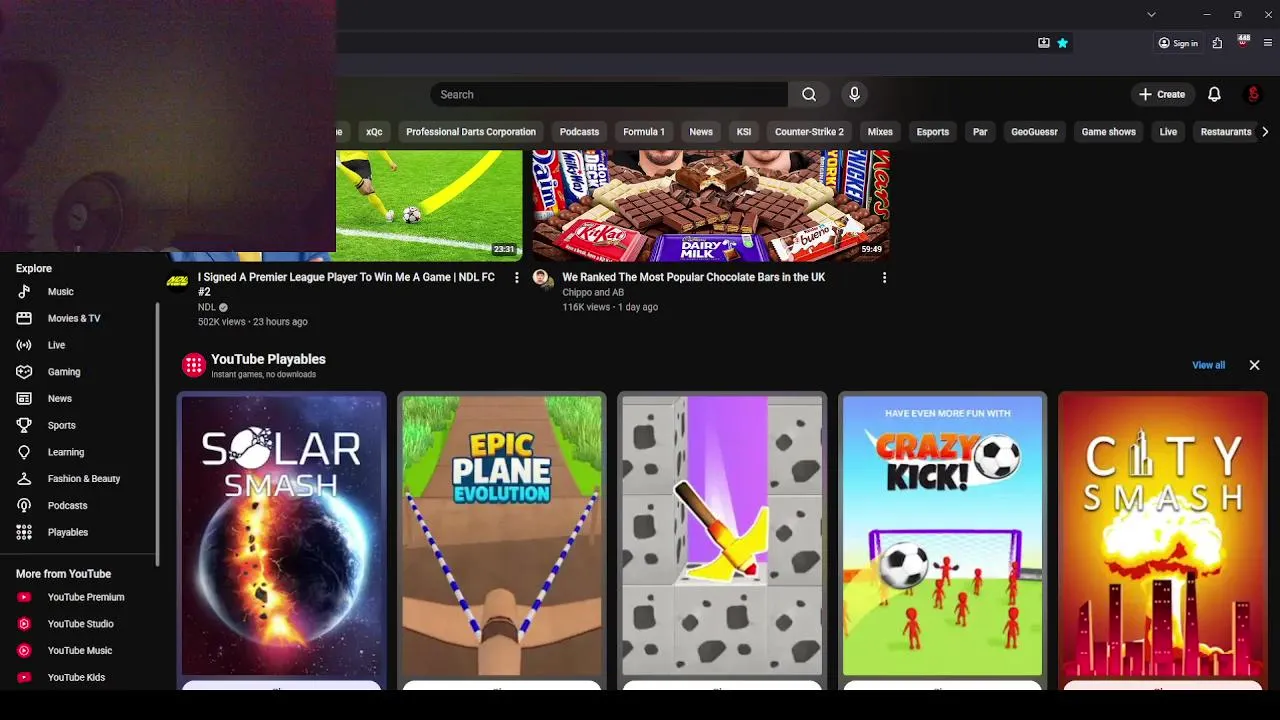Select Professional Darts Corporation chip
Viewport: 1280px width, 720px height.
[471, 132]
